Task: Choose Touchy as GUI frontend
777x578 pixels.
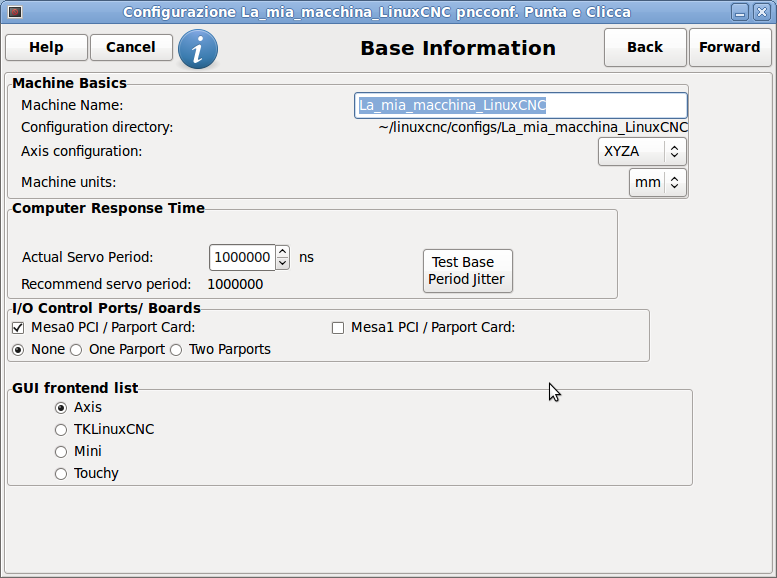Action: (x=61, y=474)
